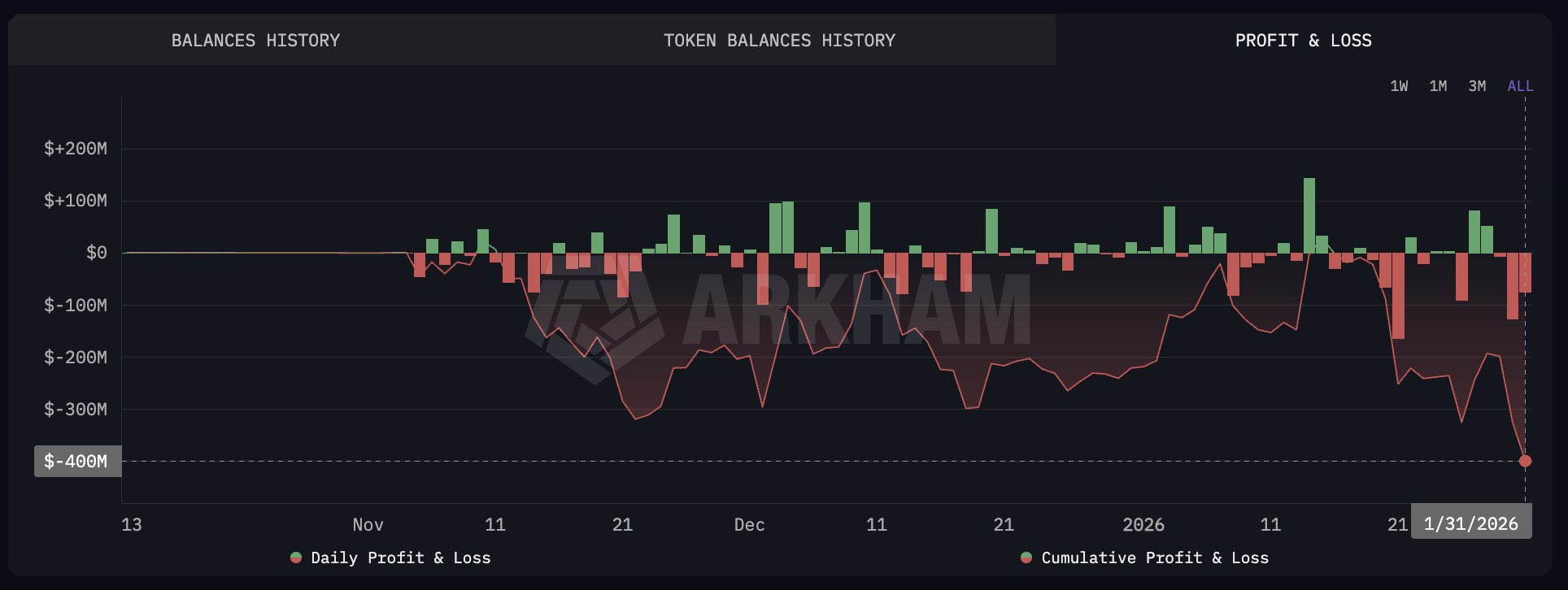This screenshot has height=590, width=1568.
Task: Open the Token Balances History tab
Action: pyautogui.click(x=779, y=40)
